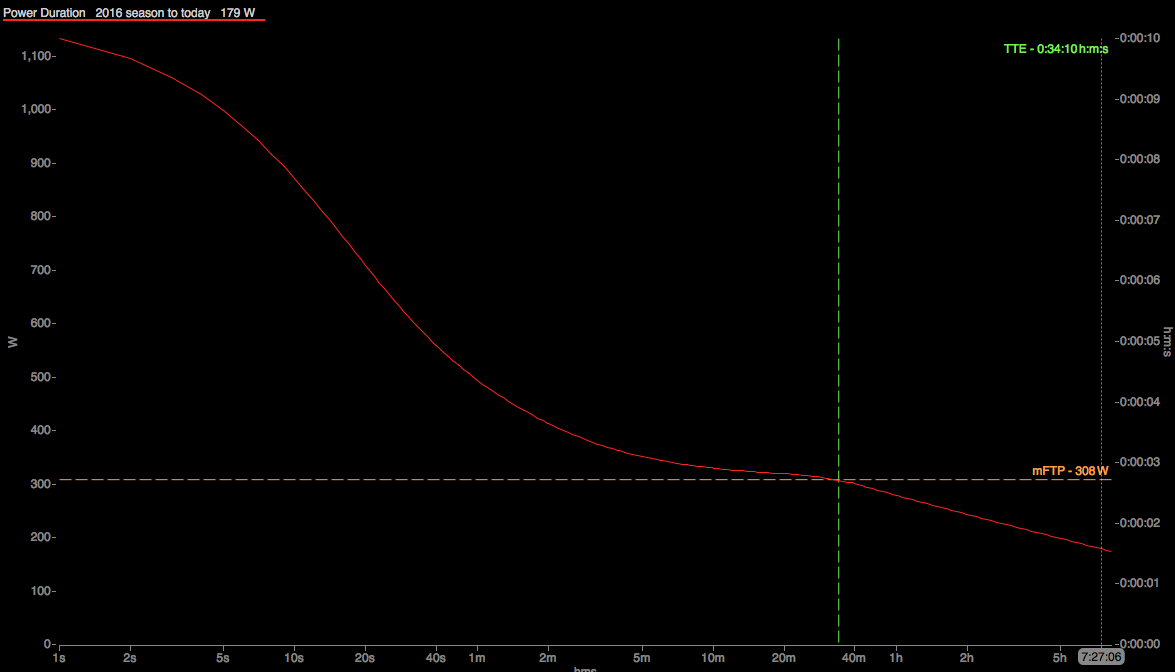Click the 7:27:06 cursor time badge
The image size is (1175, 672).
(1101, 657)
